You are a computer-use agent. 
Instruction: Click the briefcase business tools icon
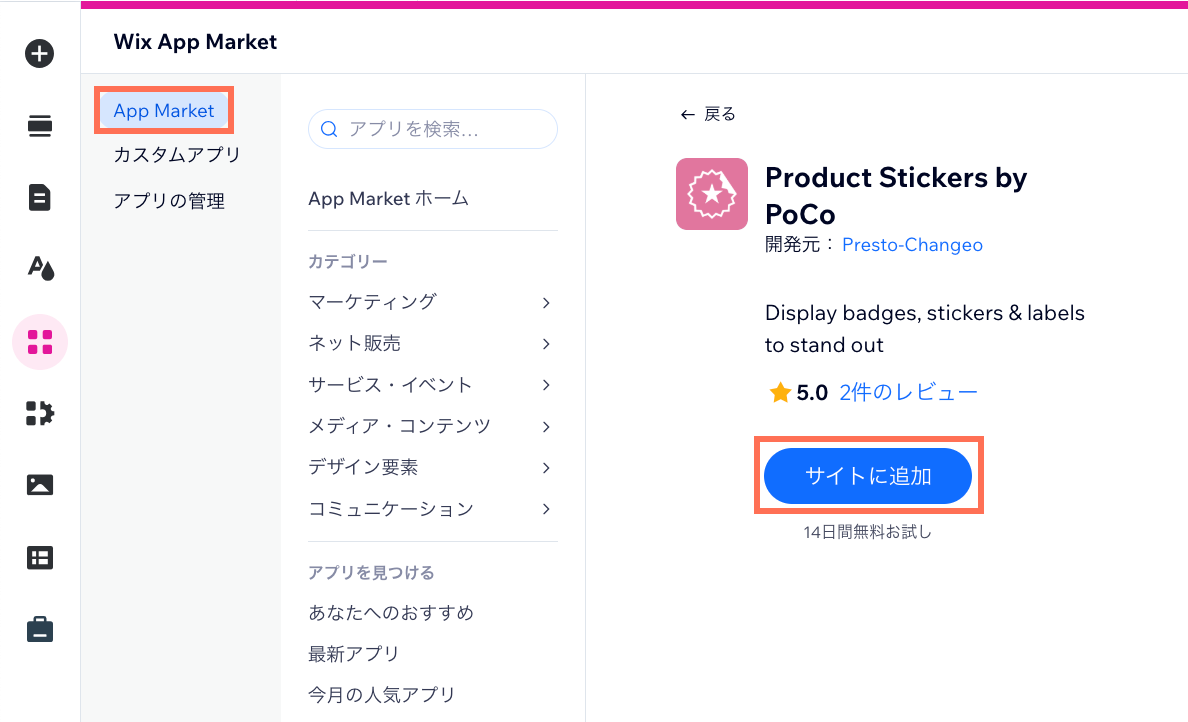click(x=39, y=629)
